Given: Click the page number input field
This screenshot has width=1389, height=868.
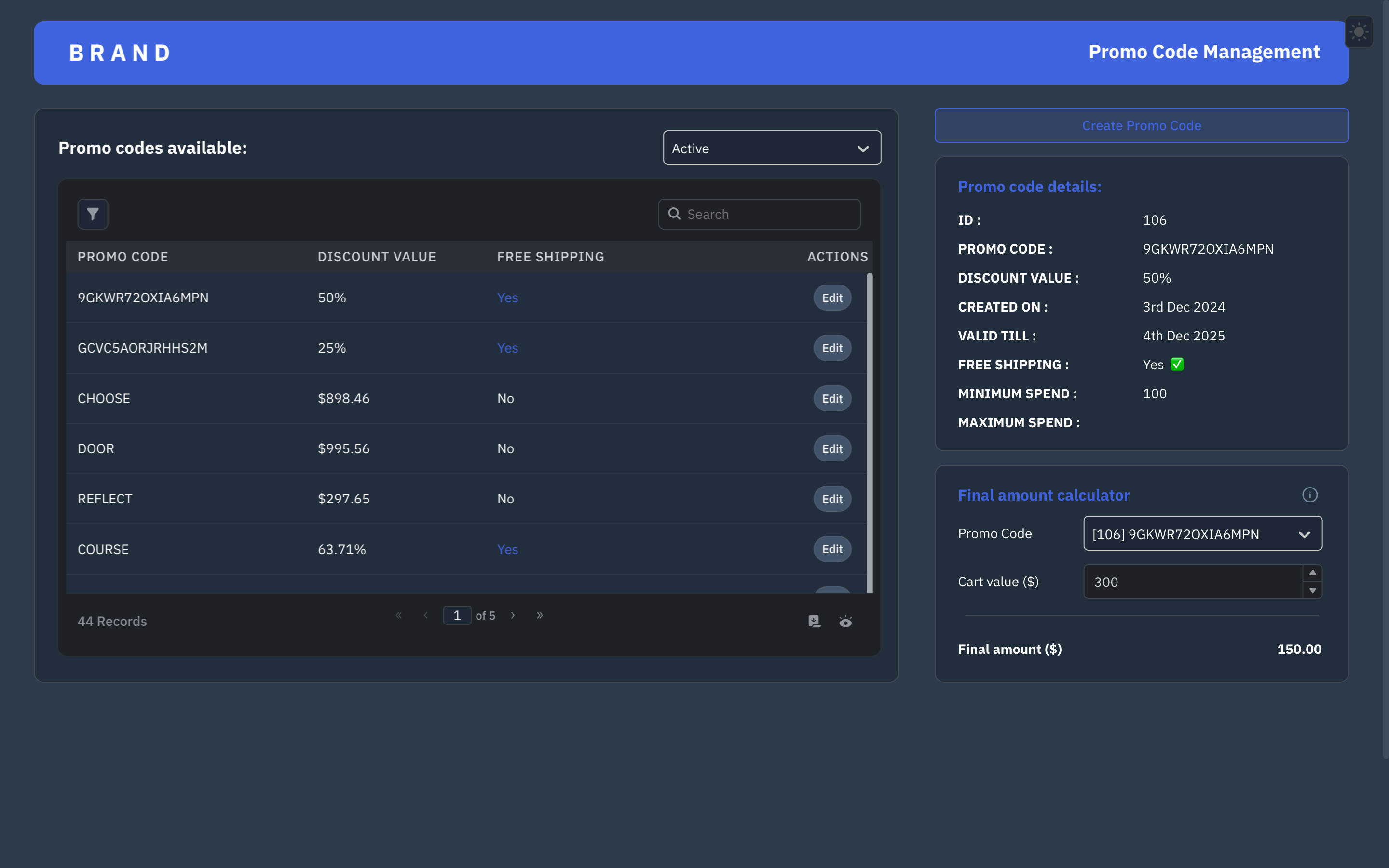Looking at the screenshot, I should tap(457, 615).
